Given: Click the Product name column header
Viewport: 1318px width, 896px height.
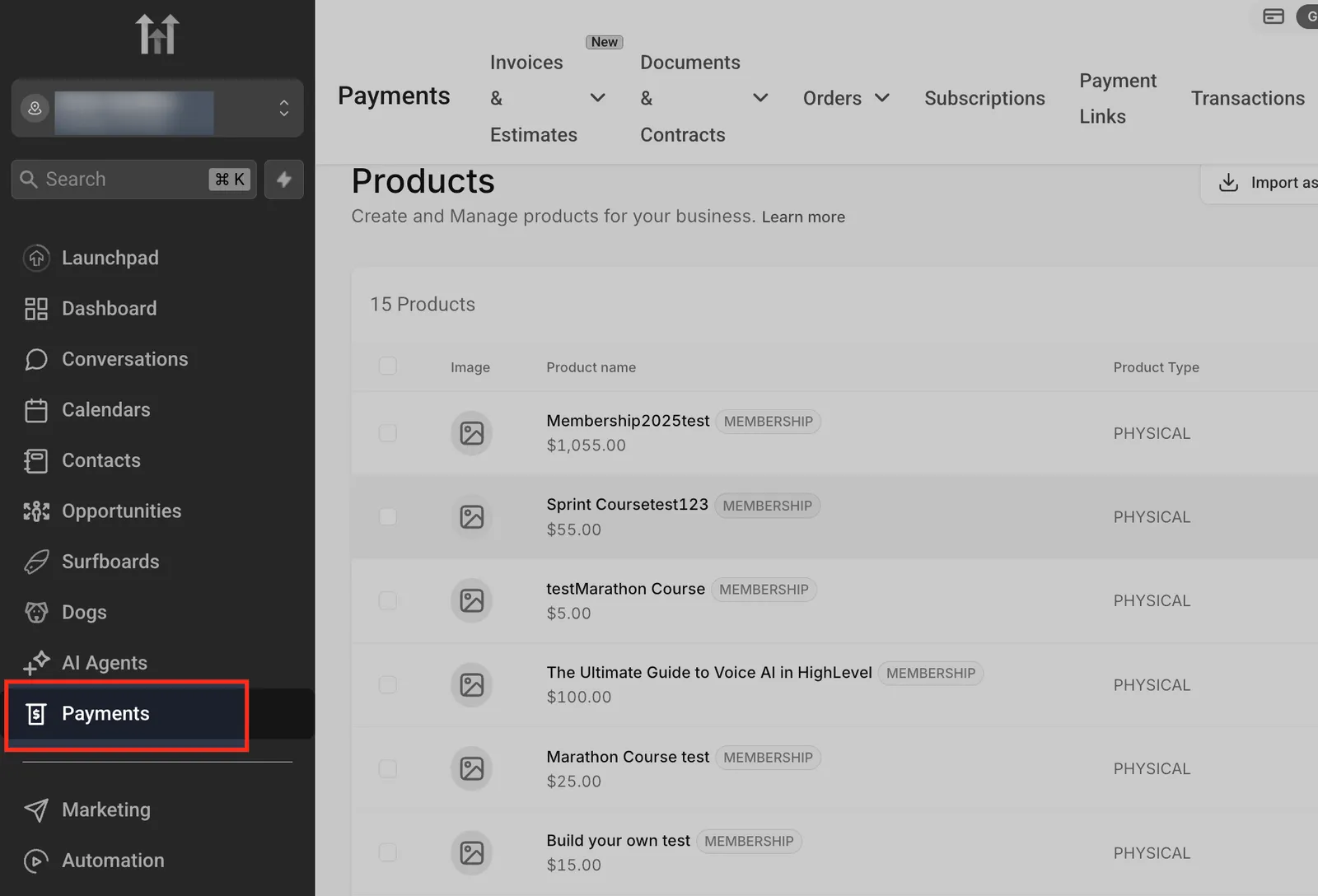Looking at the screenshot, I should pos(591,367).
